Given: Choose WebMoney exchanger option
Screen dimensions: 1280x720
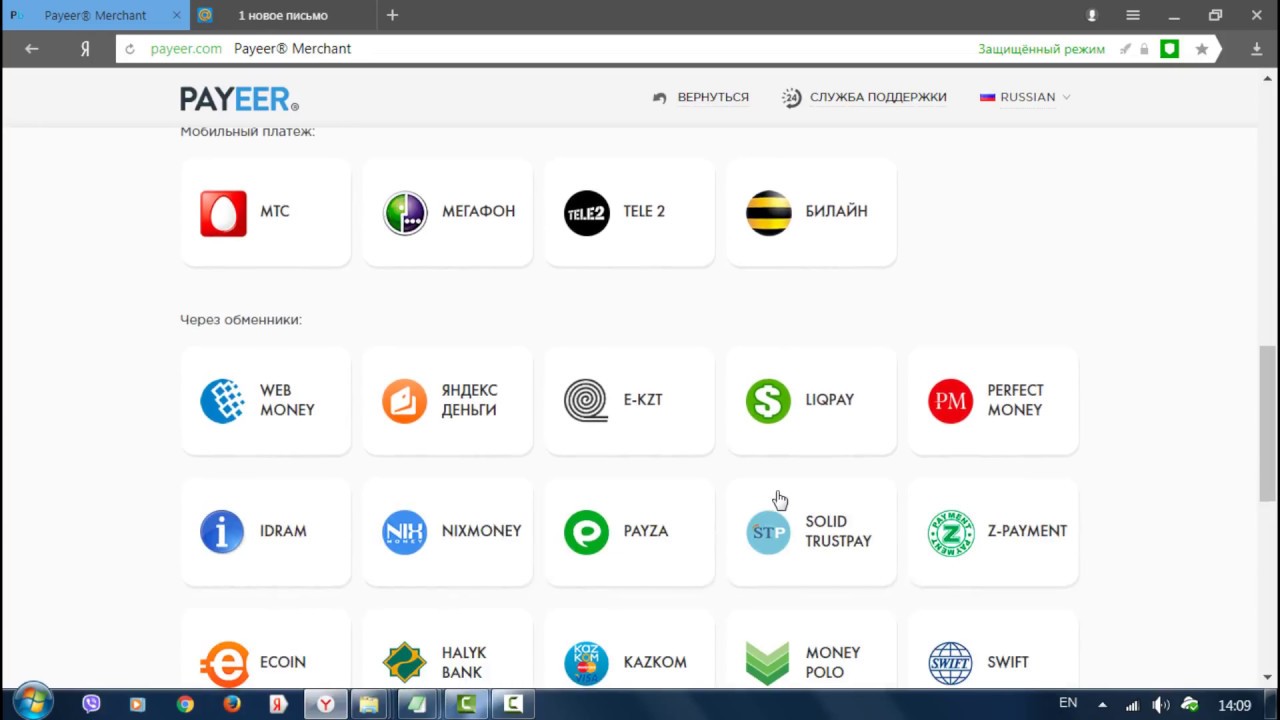Looking at the screenshot, I should 265,400.
